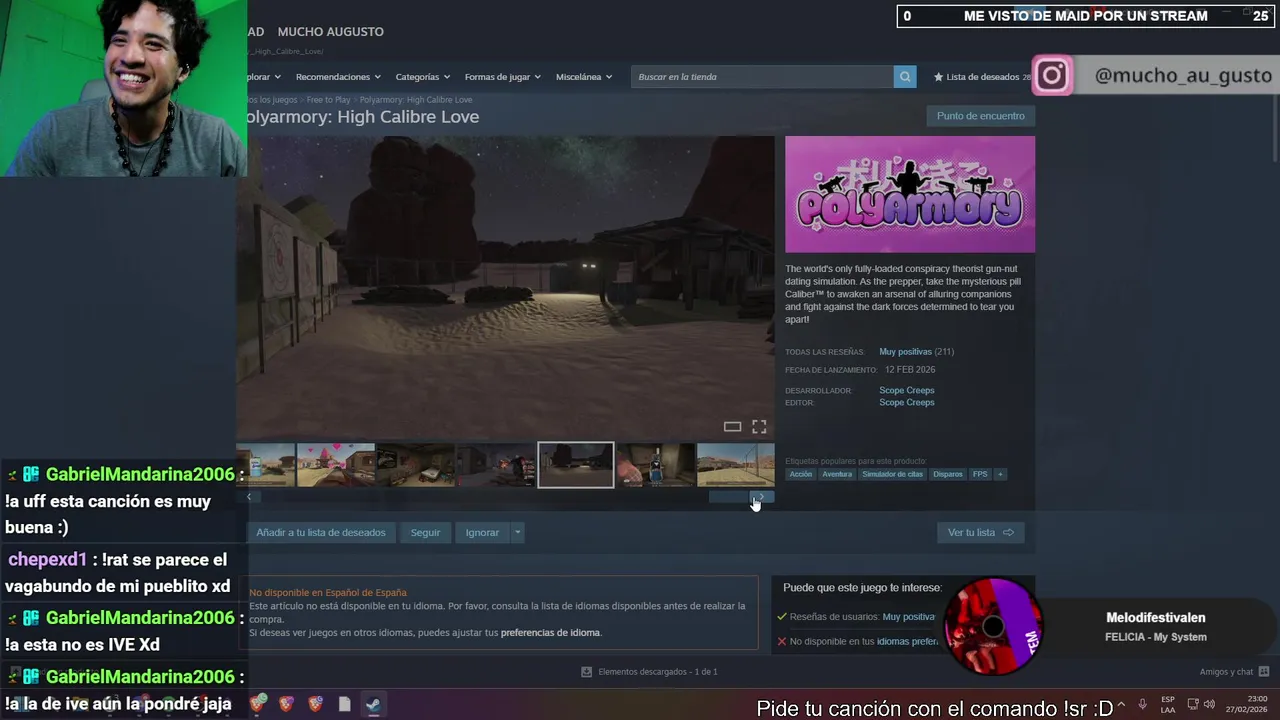
Task: Open Elementos descargados status text
Action: 657,672
